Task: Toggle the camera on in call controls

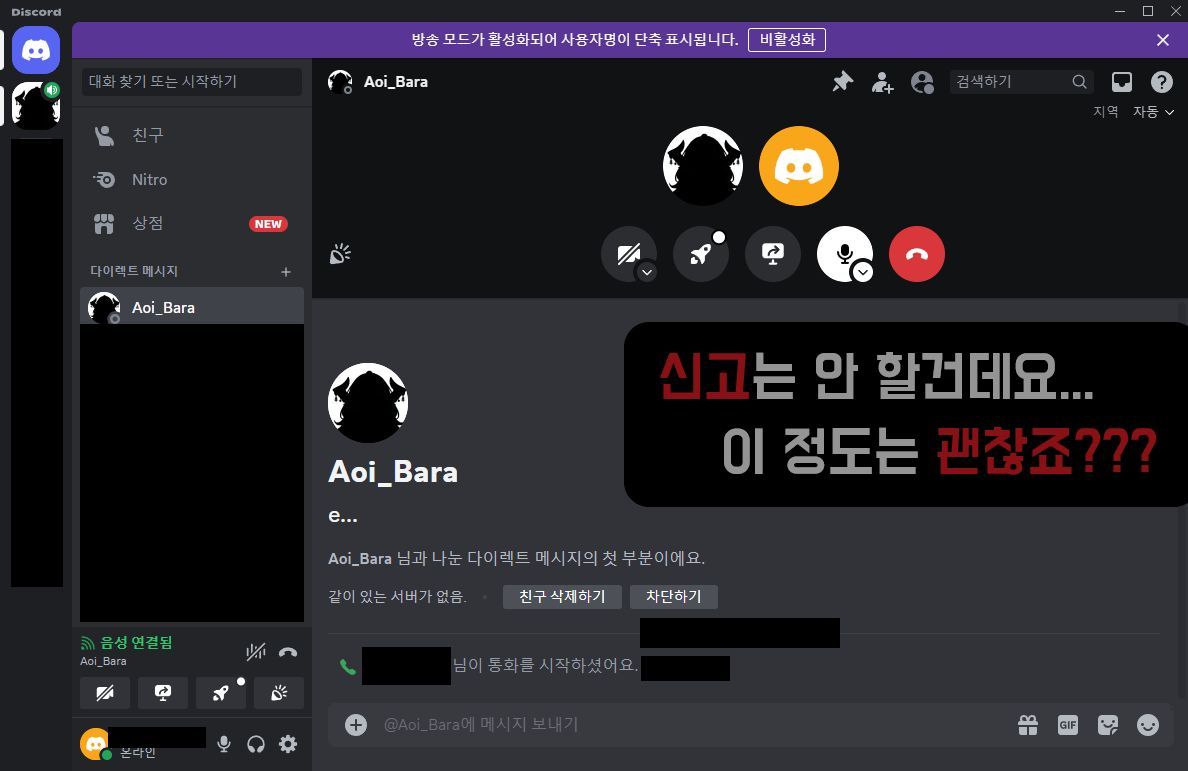Action: pos(627,254)
